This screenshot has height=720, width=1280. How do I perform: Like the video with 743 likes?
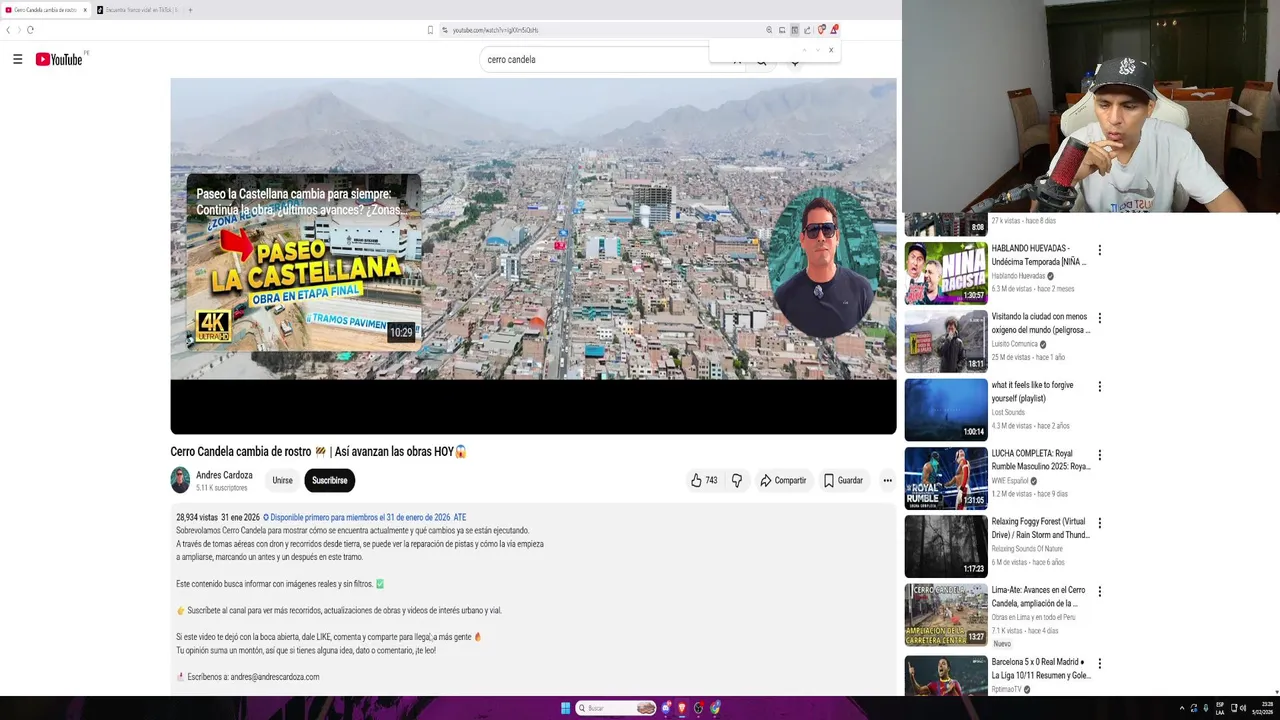pyautogui.click(x=704, y=481)
